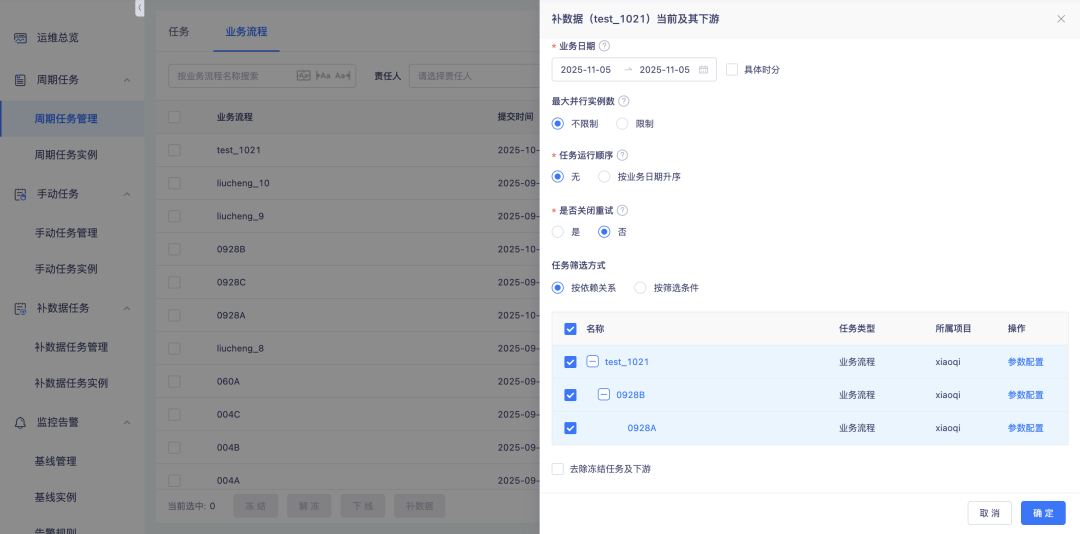Enable the 具体时分 checkbox
The width and height of the screenshot is (1080, 534).
coord(732,70)
